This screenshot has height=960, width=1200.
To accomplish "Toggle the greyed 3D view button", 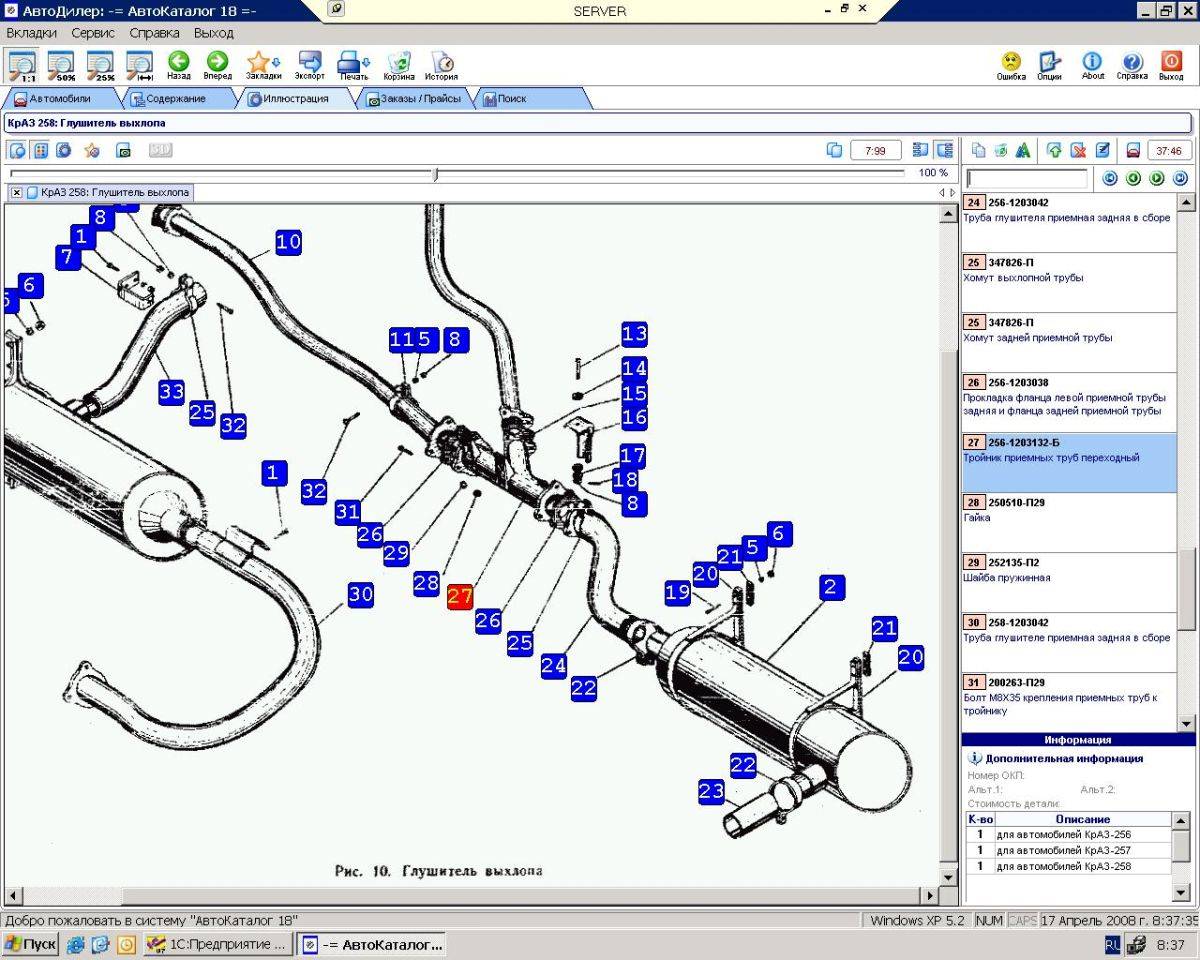I will point(161,150).
